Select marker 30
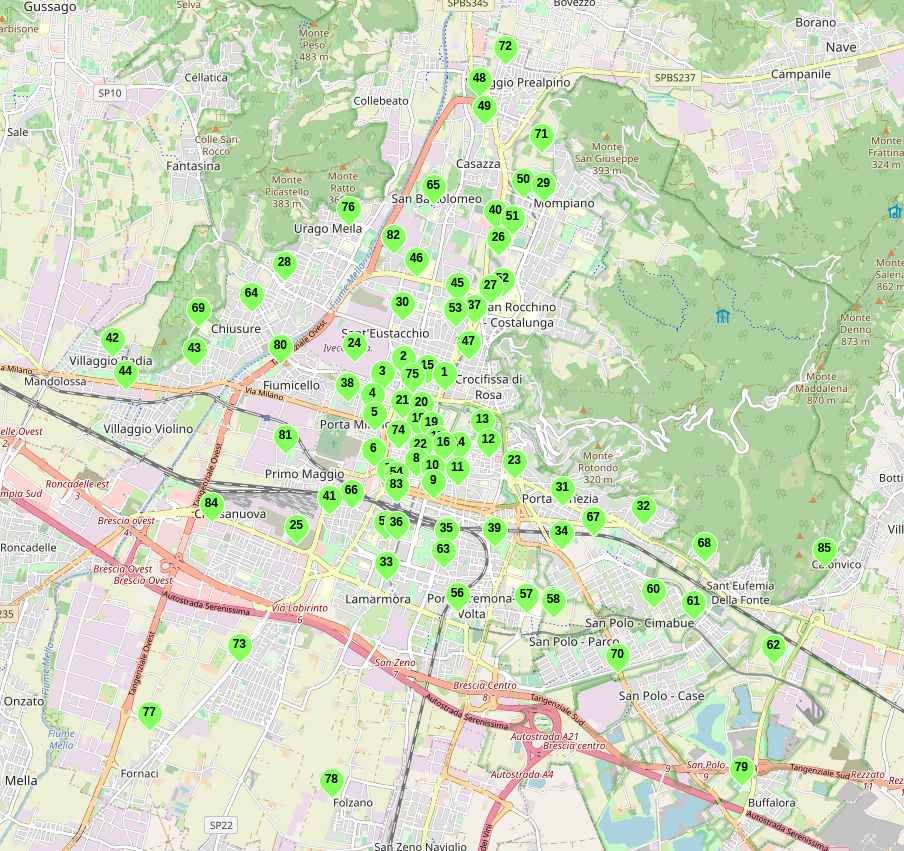The image size is (904, 851). click(402, 306)
